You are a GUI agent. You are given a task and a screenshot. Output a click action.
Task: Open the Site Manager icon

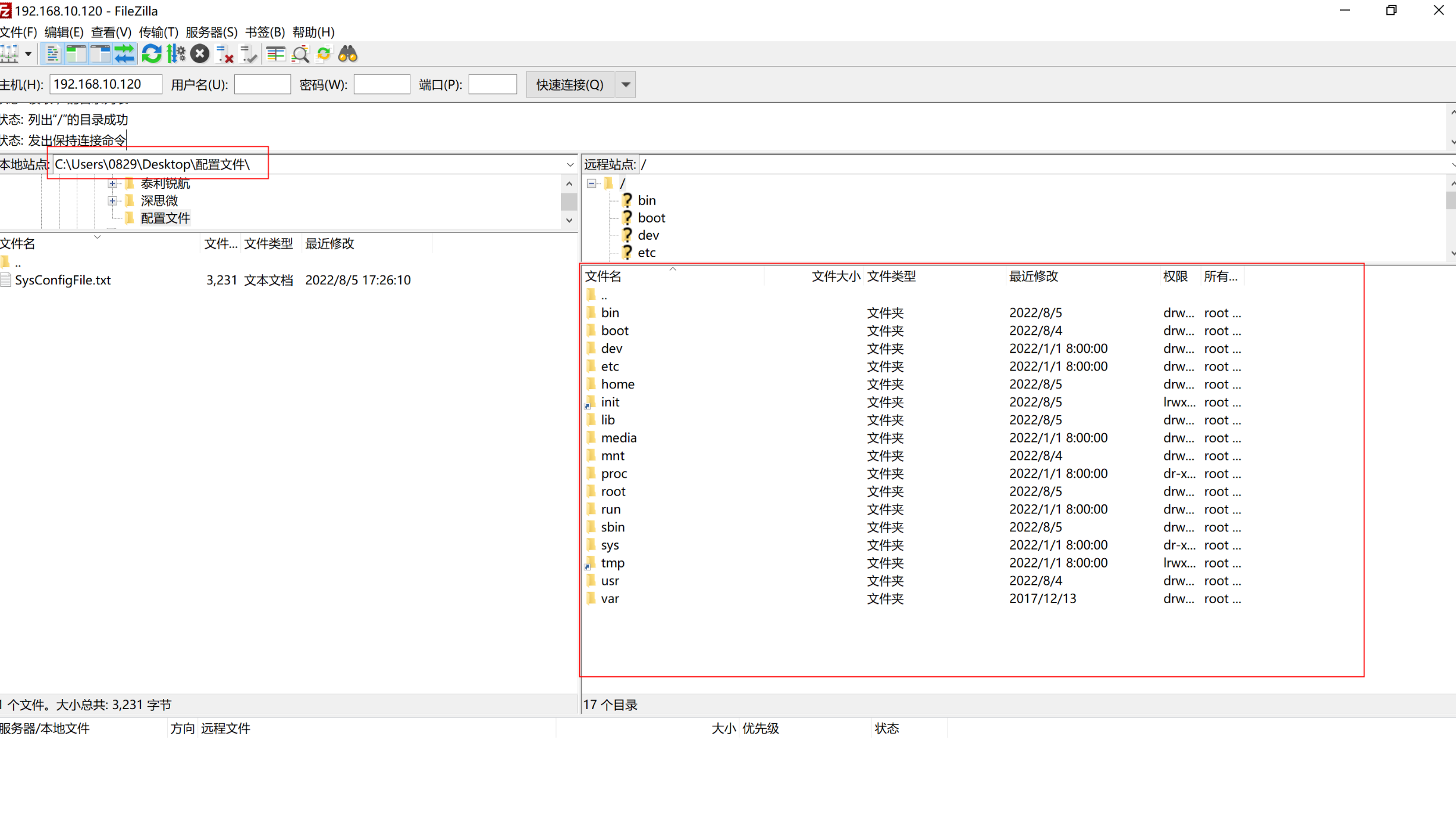click(x=9, y=54)
